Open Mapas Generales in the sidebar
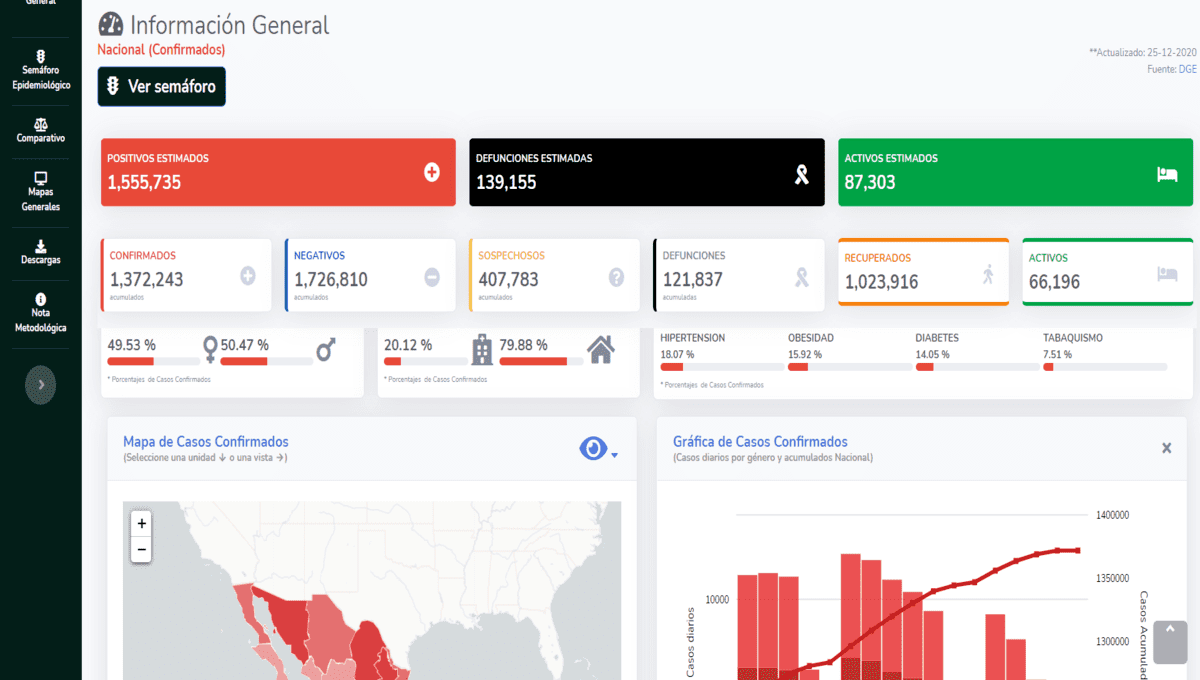 pyautogui.click(x=41, y=191)
